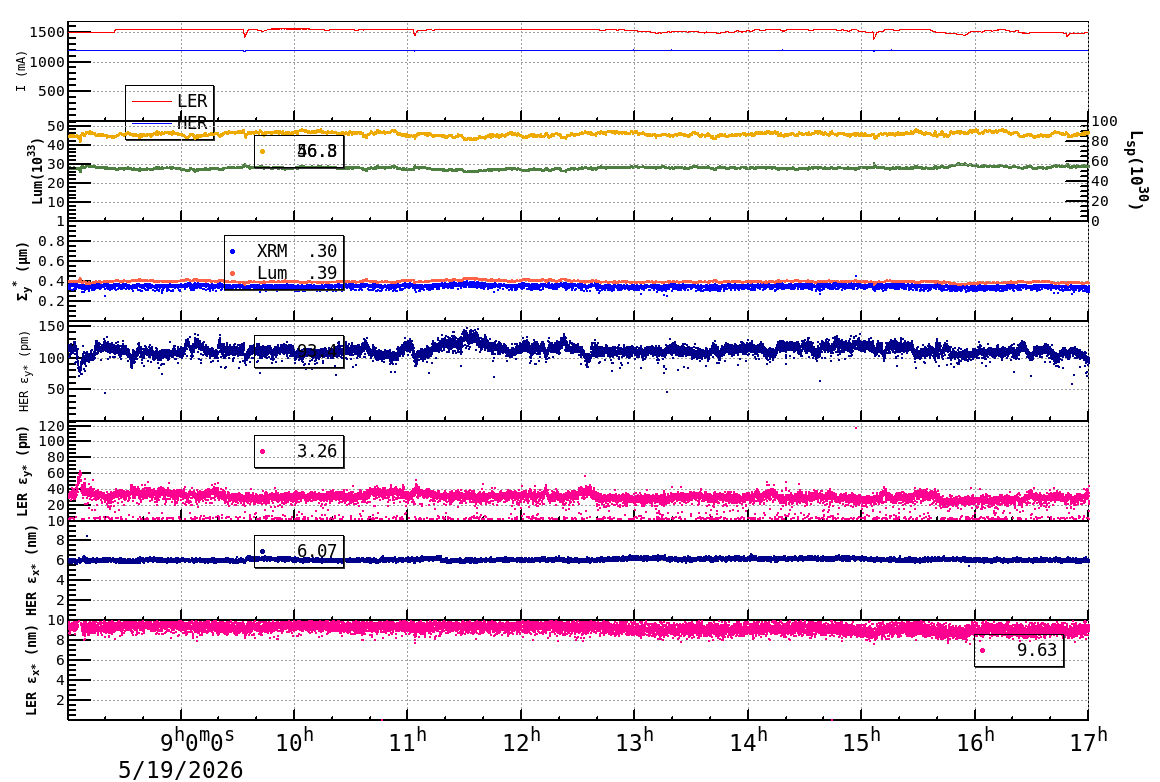
Task: Click the XRM .30 legend entry
Action: [x=284, y=251]
